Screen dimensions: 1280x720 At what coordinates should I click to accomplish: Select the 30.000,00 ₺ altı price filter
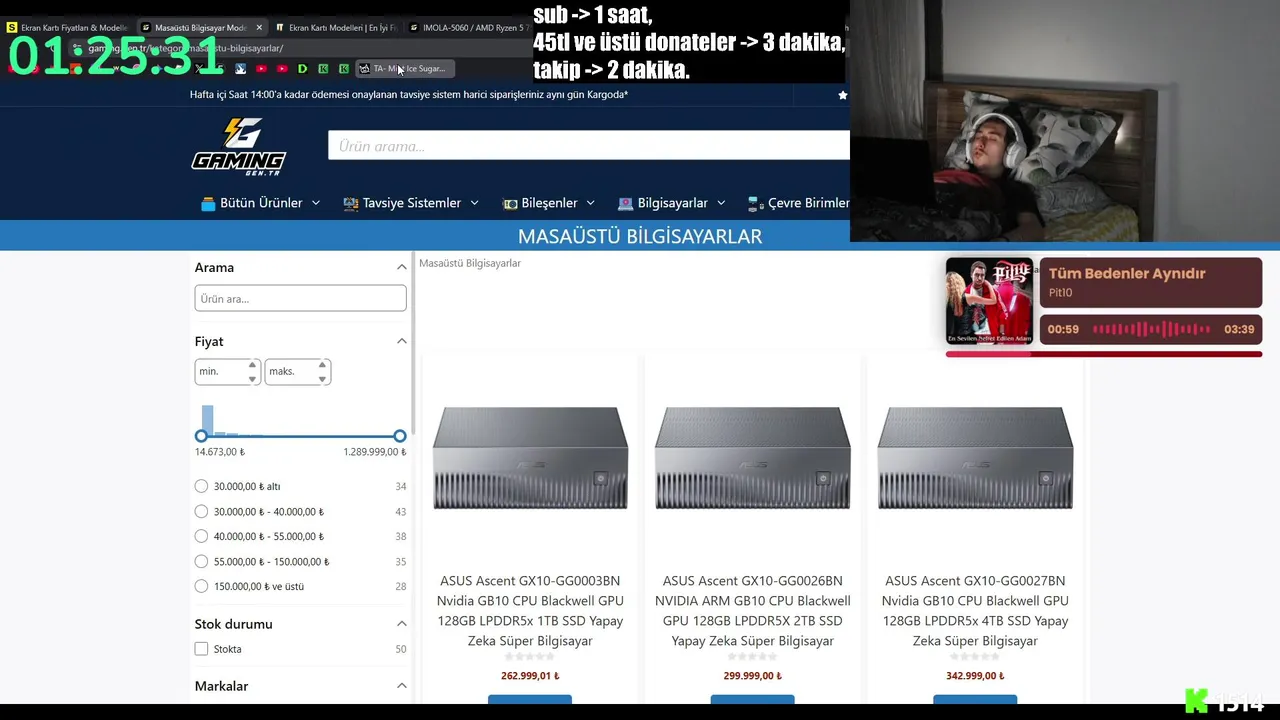201,486
